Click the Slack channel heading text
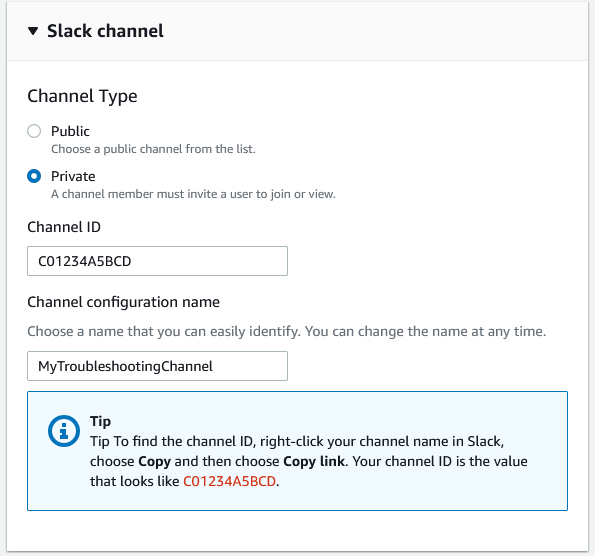The height and width of the screenshot is (556, 595). point(105,31)
